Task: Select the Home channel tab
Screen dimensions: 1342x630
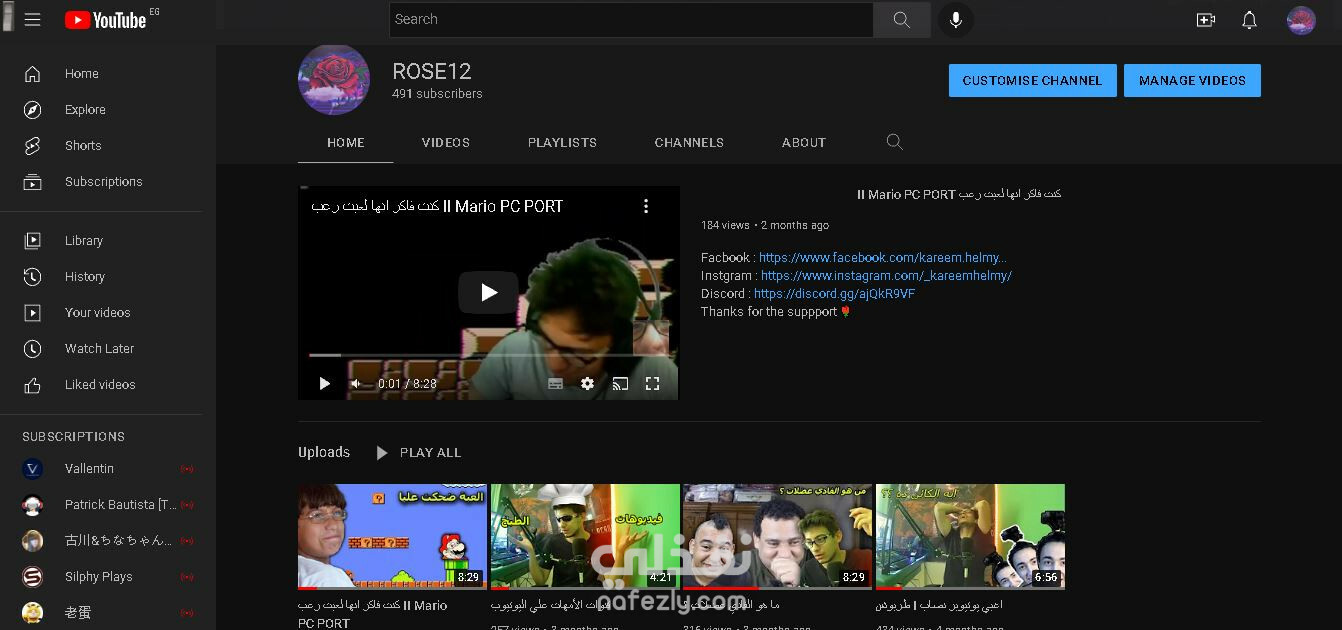Action: click(x=346, y=143)
